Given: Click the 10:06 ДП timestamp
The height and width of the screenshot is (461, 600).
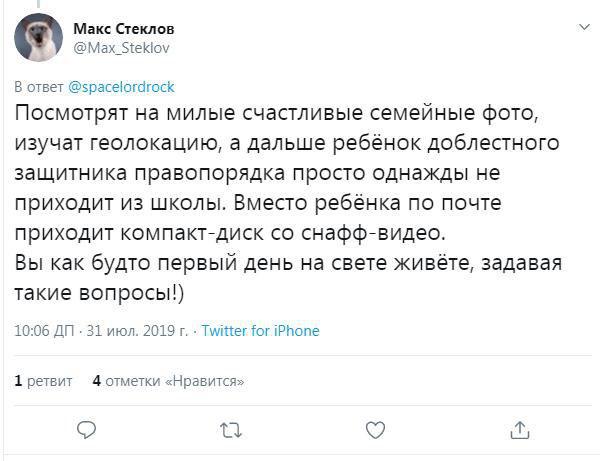Looking at the screenshot, I should click(x=41, y=331).
